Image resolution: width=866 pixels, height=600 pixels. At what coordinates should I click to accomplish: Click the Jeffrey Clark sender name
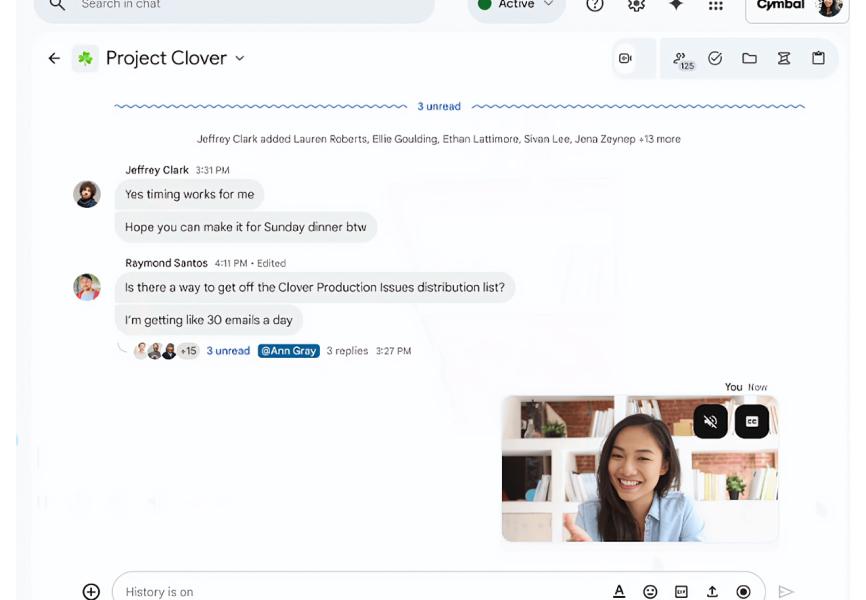click(157, 170)
